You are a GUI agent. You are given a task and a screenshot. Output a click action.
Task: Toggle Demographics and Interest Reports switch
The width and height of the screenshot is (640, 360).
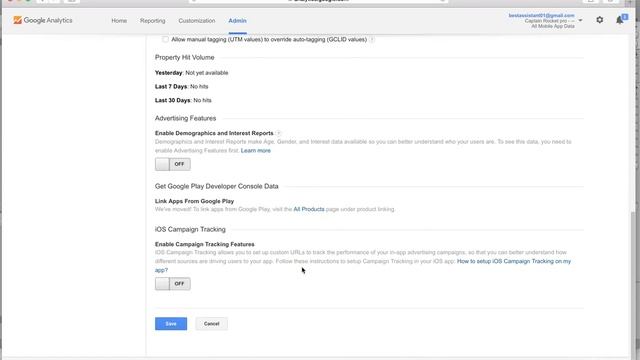pyautogui.click(x=173, y=164)
